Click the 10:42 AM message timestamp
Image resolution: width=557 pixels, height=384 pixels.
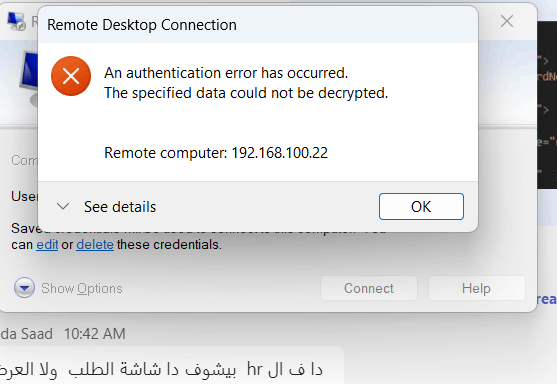[x=94, y=334]
